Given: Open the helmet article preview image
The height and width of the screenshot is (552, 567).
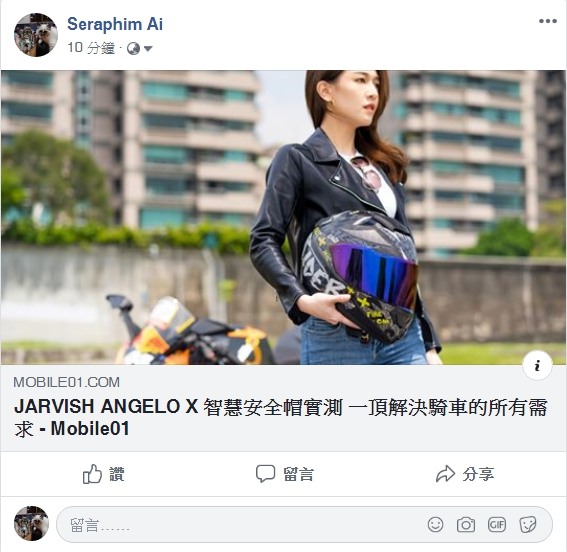Looking at the screenshot, I should click(x=284, y=217).
